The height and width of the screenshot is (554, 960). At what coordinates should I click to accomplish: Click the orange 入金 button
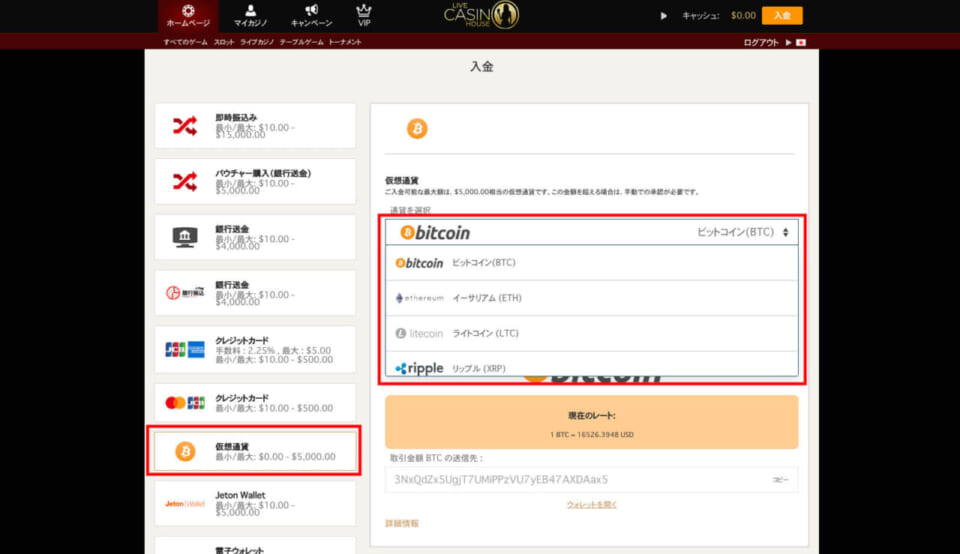[782, 15]
